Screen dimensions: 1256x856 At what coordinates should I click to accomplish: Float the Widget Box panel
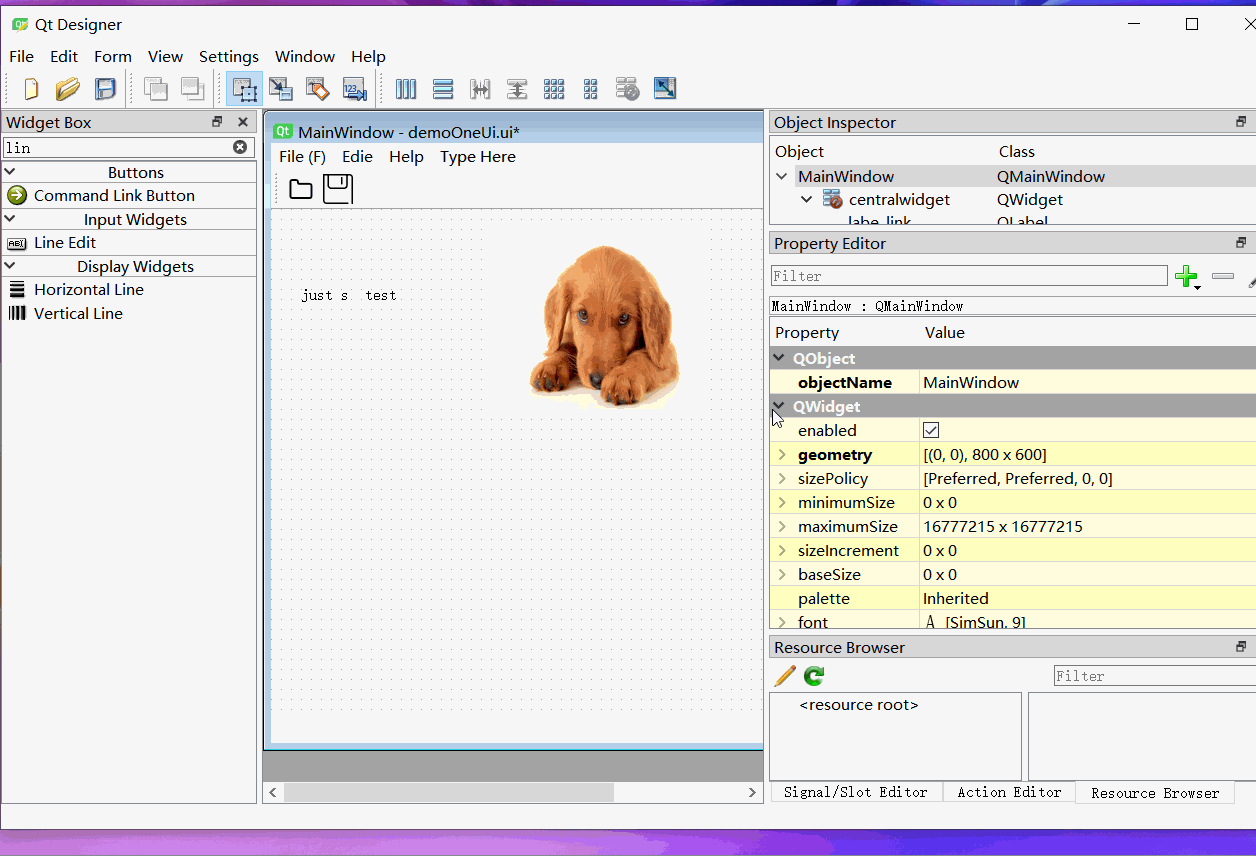point(217,122)
